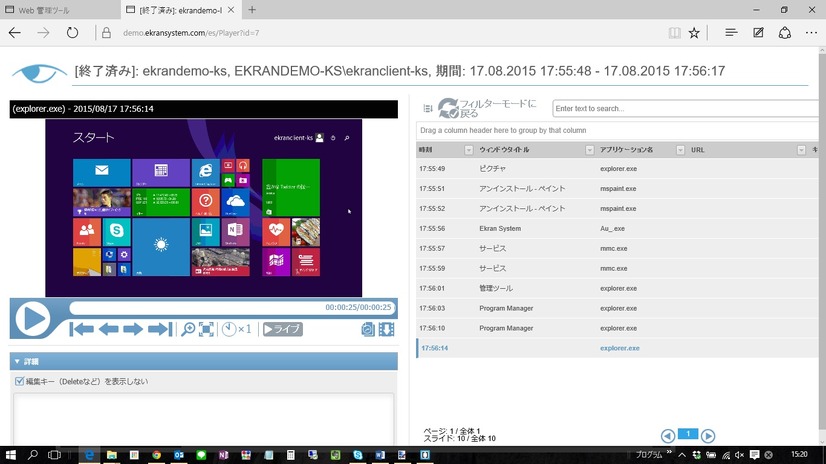Click フィルターモードに戻る button
The height and width of the screenshot is (464, 826).
(x=487, y=108)
